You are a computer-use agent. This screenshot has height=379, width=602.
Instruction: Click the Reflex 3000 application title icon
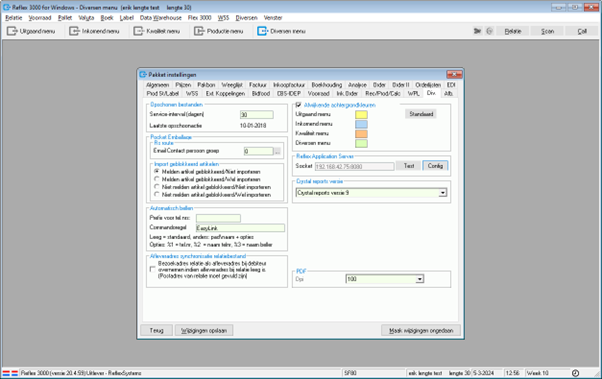7,7
